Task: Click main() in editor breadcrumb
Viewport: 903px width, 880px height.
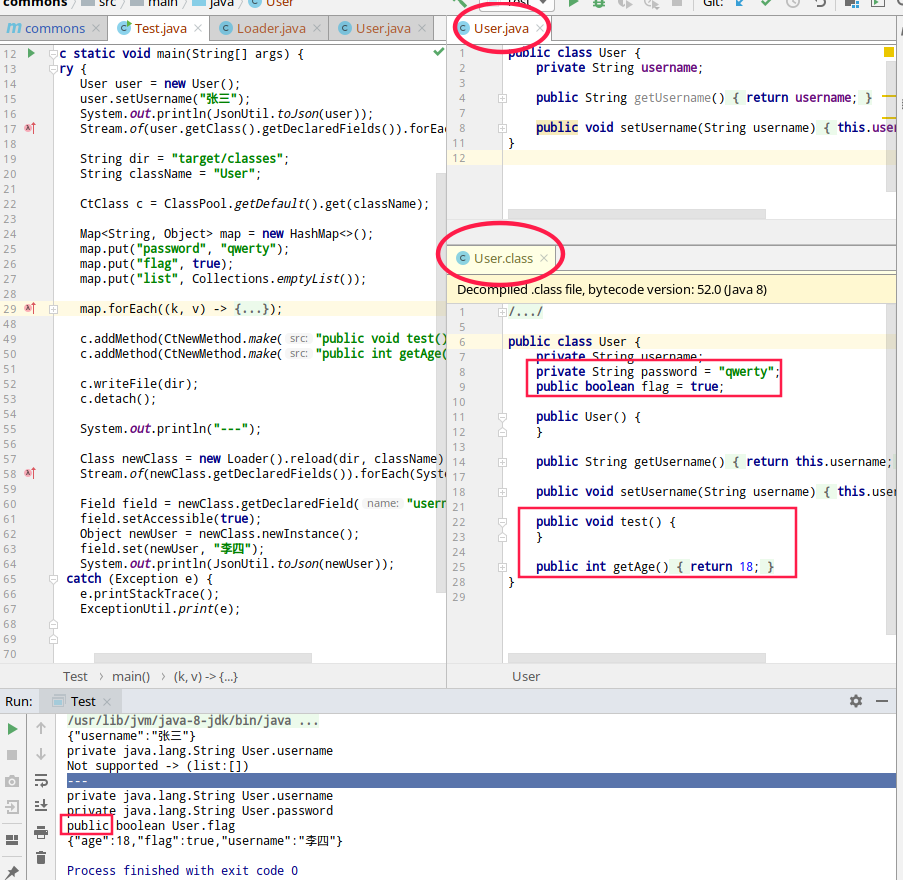Action: pyautogui.click(x=131, y=677)
